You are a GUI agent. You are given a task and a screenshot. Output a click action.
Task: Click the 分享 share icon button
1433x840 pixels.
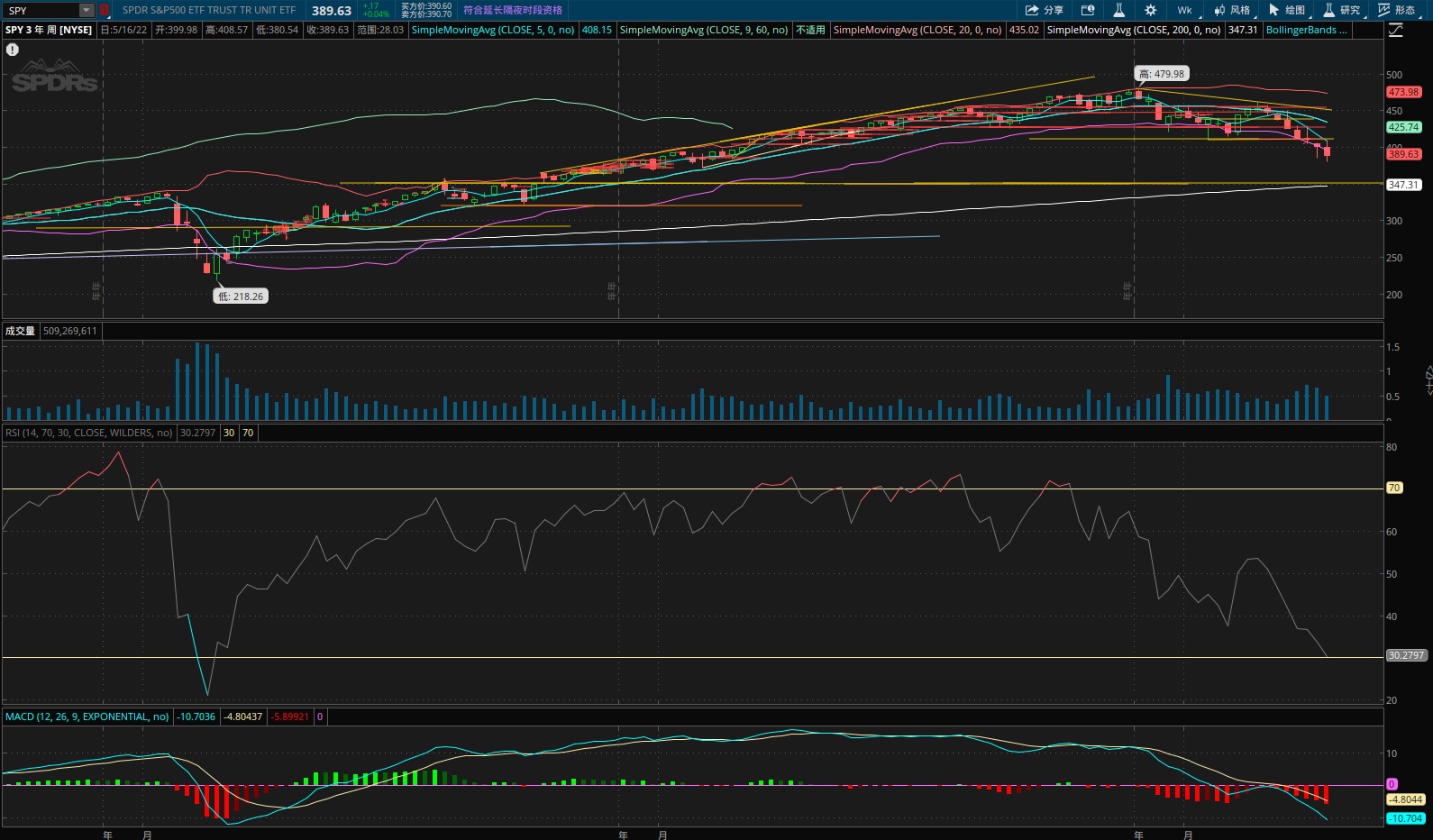[1044, 10]
